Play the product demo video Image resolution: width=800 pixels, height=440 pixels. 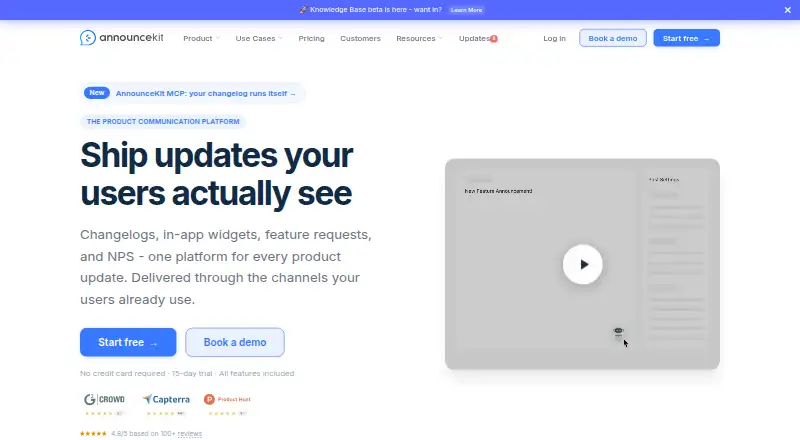click(582, 264)
